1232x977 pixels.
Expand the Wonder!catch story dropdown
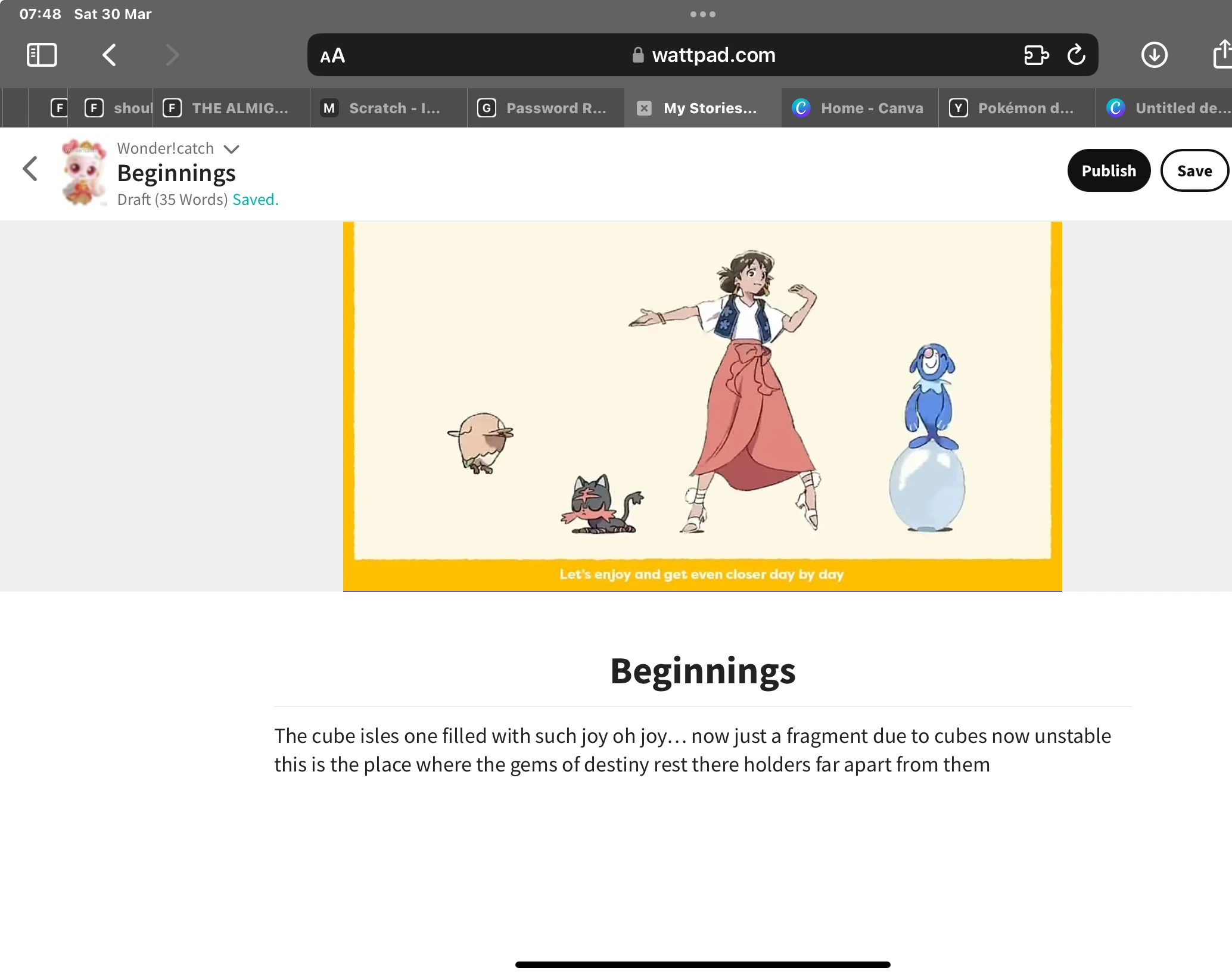231,148
